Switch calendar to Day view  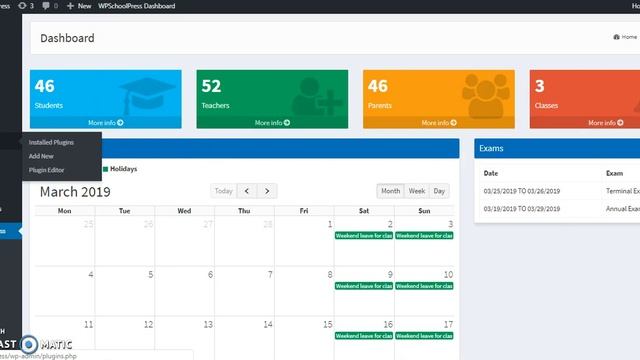click(439, 191)
